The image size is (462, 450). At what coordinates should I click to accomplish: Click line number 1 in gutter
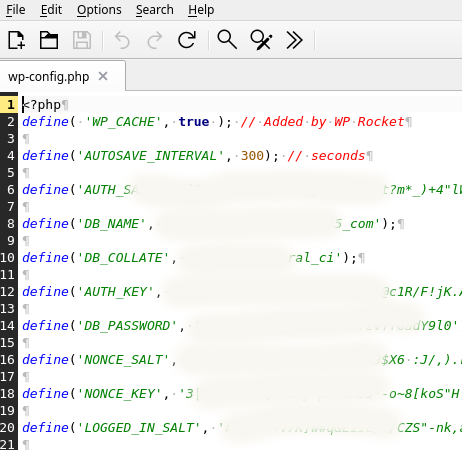tap(9, 105)
